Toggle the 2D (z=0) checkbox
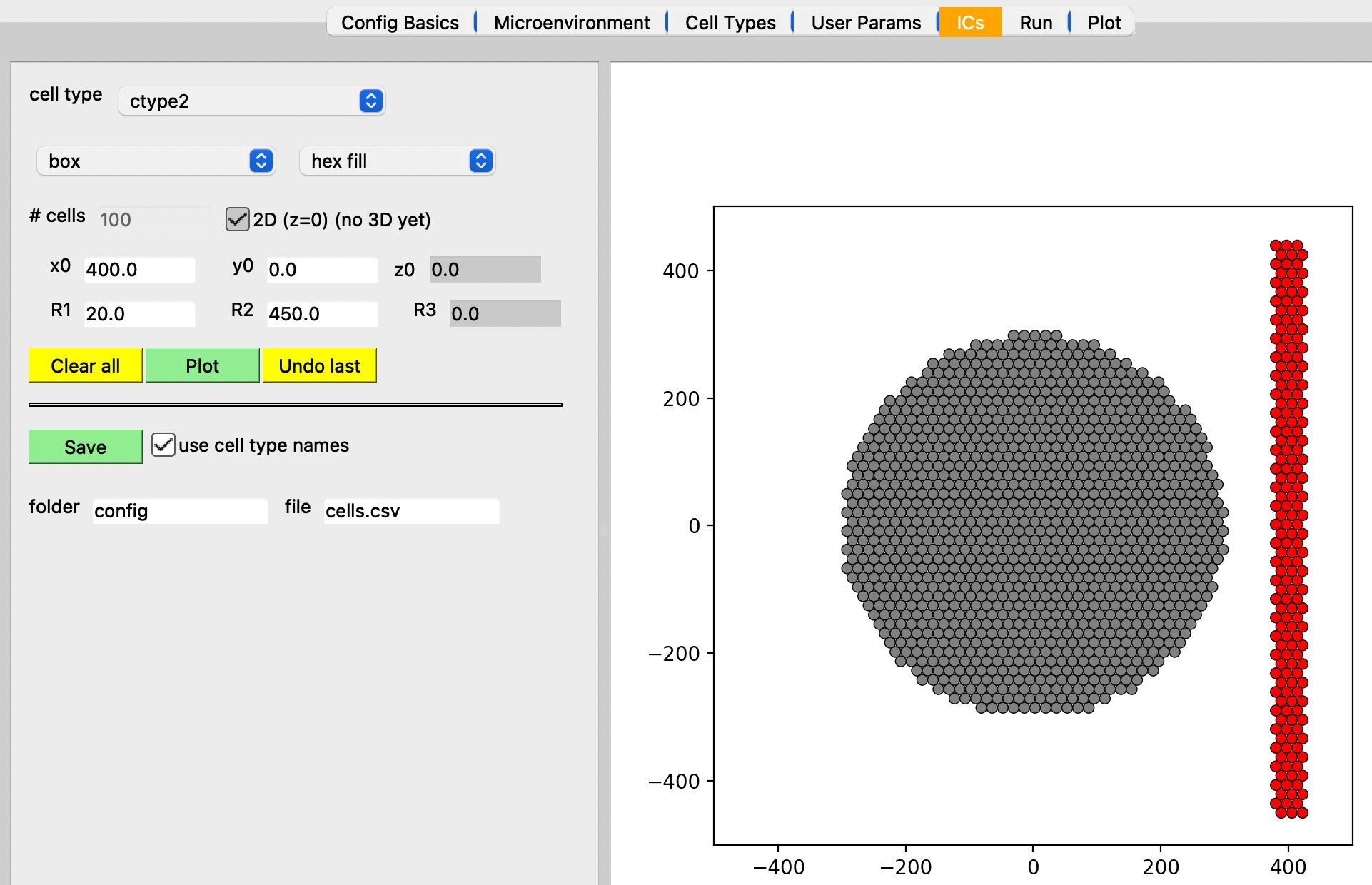 coord(237,219)
